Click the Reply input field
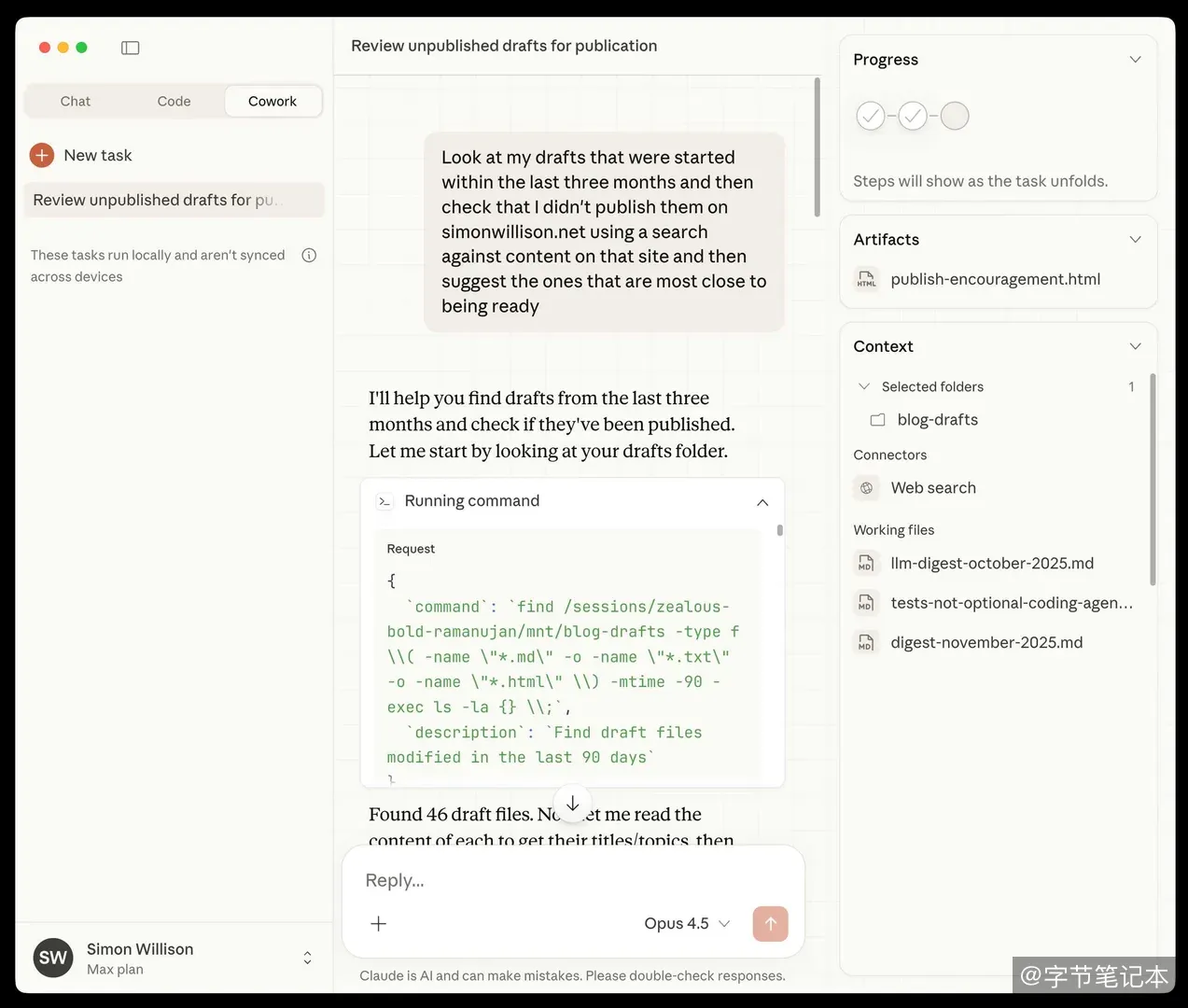Viewport: 1188px width, 1008px height. 573,880
